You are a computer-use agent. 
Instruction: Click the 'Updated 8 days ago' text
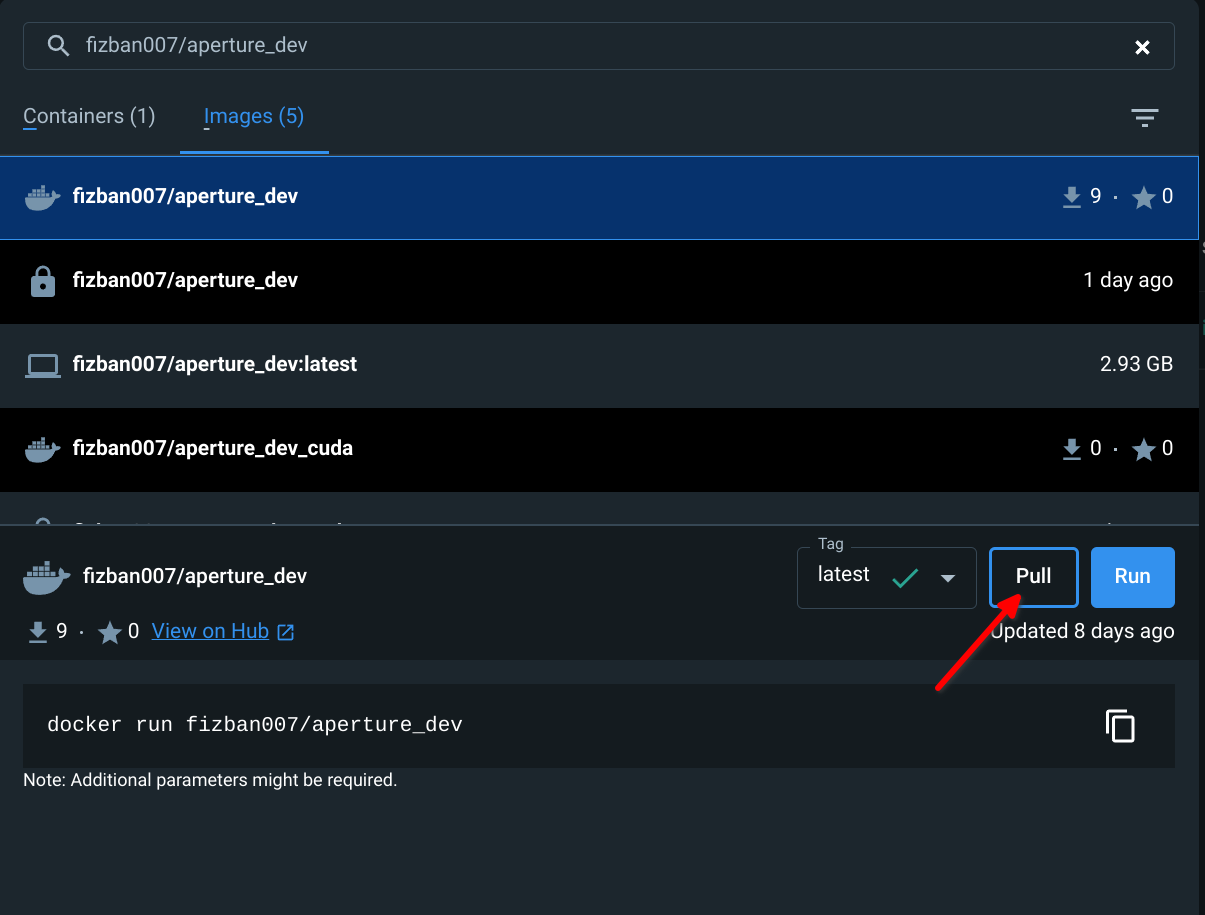[x=1082, y=631]
